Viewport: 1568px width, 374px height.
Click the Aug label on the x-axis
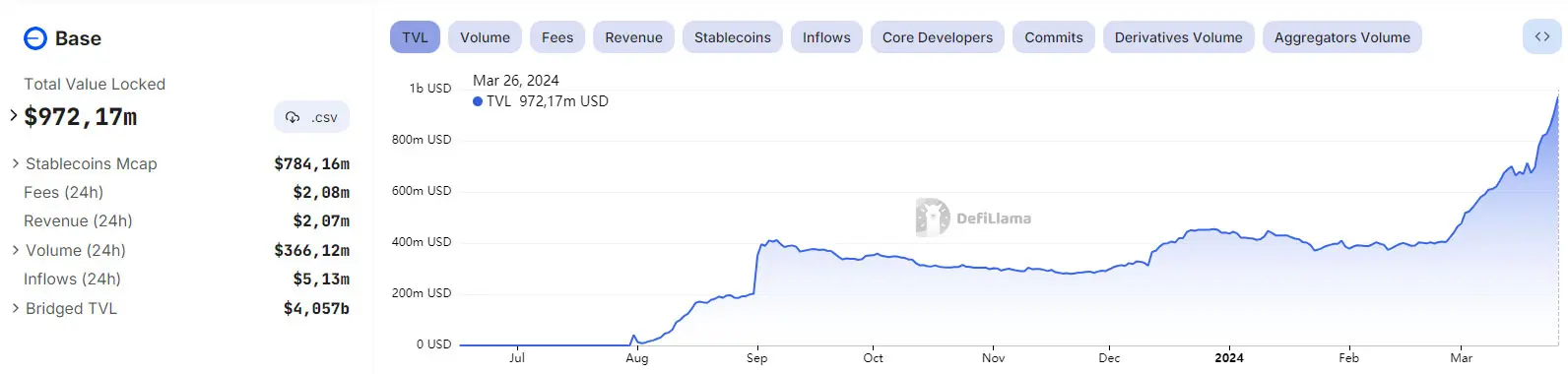(637, 357)
